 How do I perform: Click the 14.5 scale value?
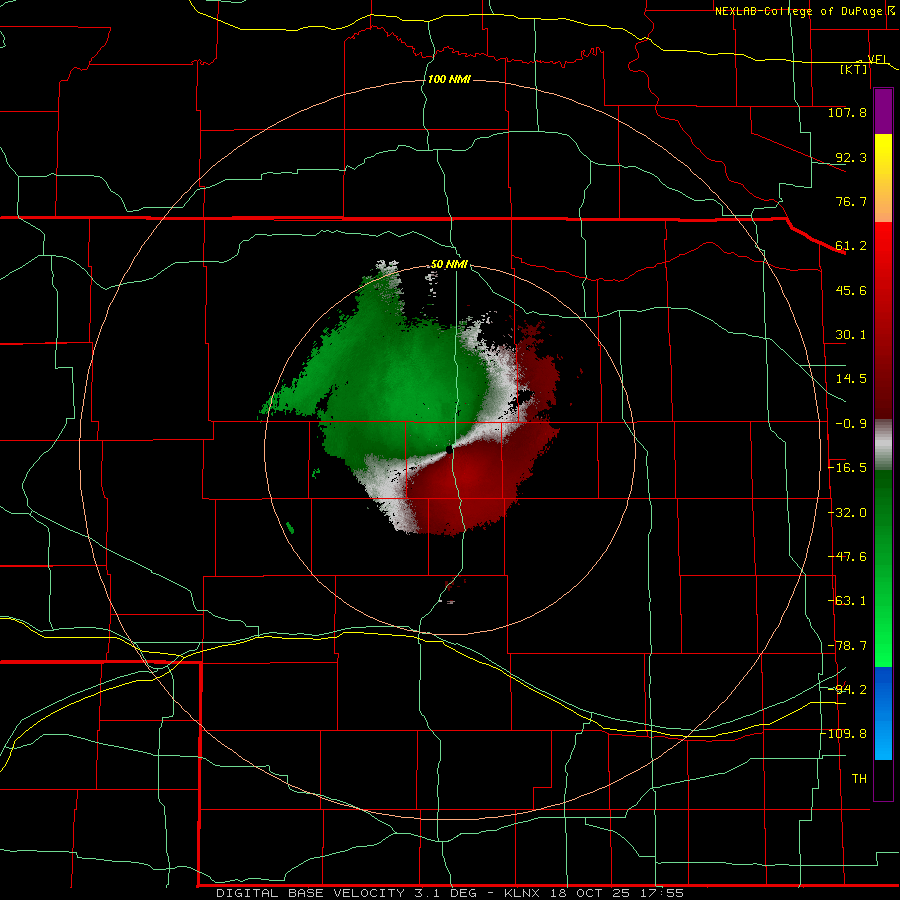(851, 379)
